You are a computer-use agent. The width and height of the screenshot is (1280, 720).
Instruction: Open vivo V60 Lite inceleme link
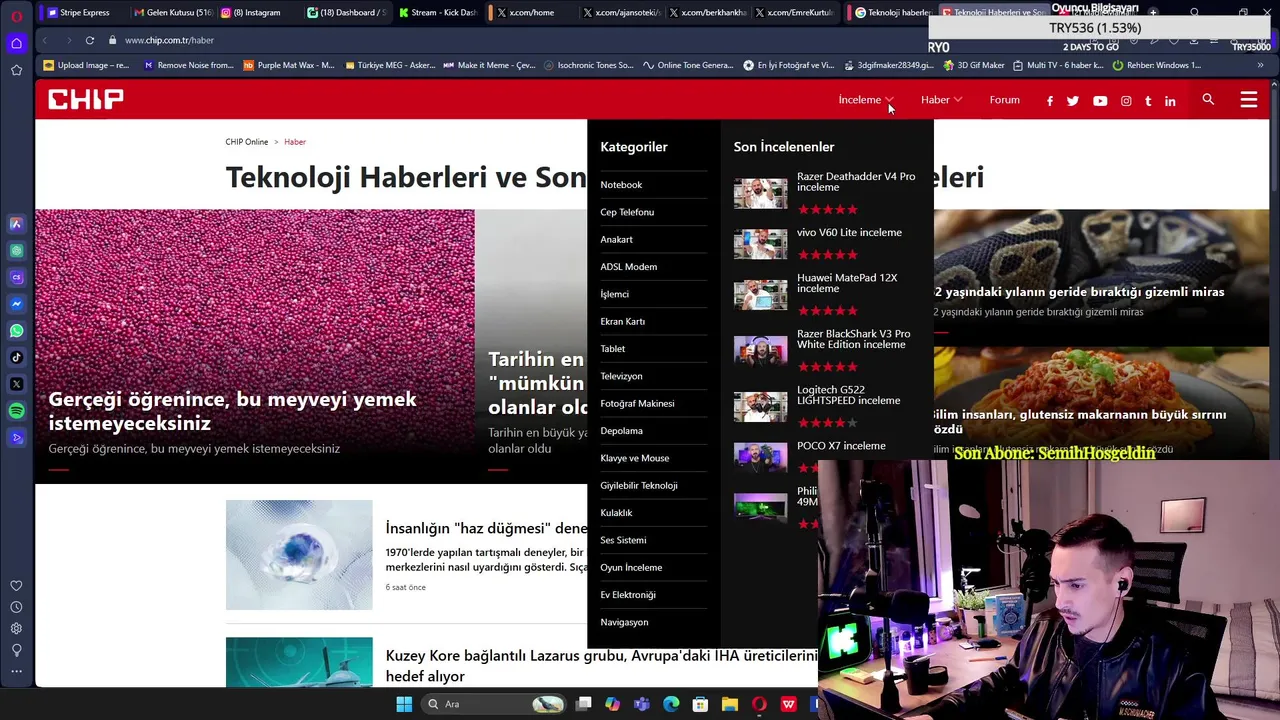point(849,232)
